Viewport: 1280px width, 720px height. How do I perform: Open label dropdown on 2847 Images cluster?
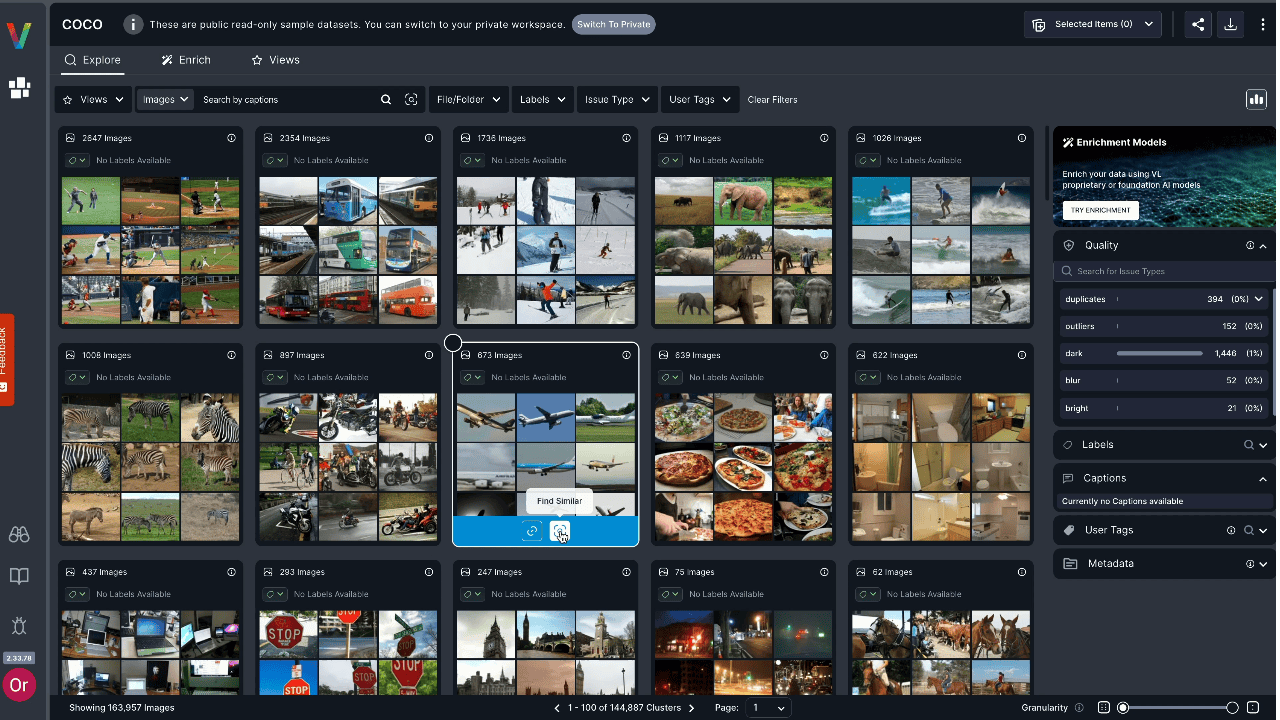[x=77, y=160]
